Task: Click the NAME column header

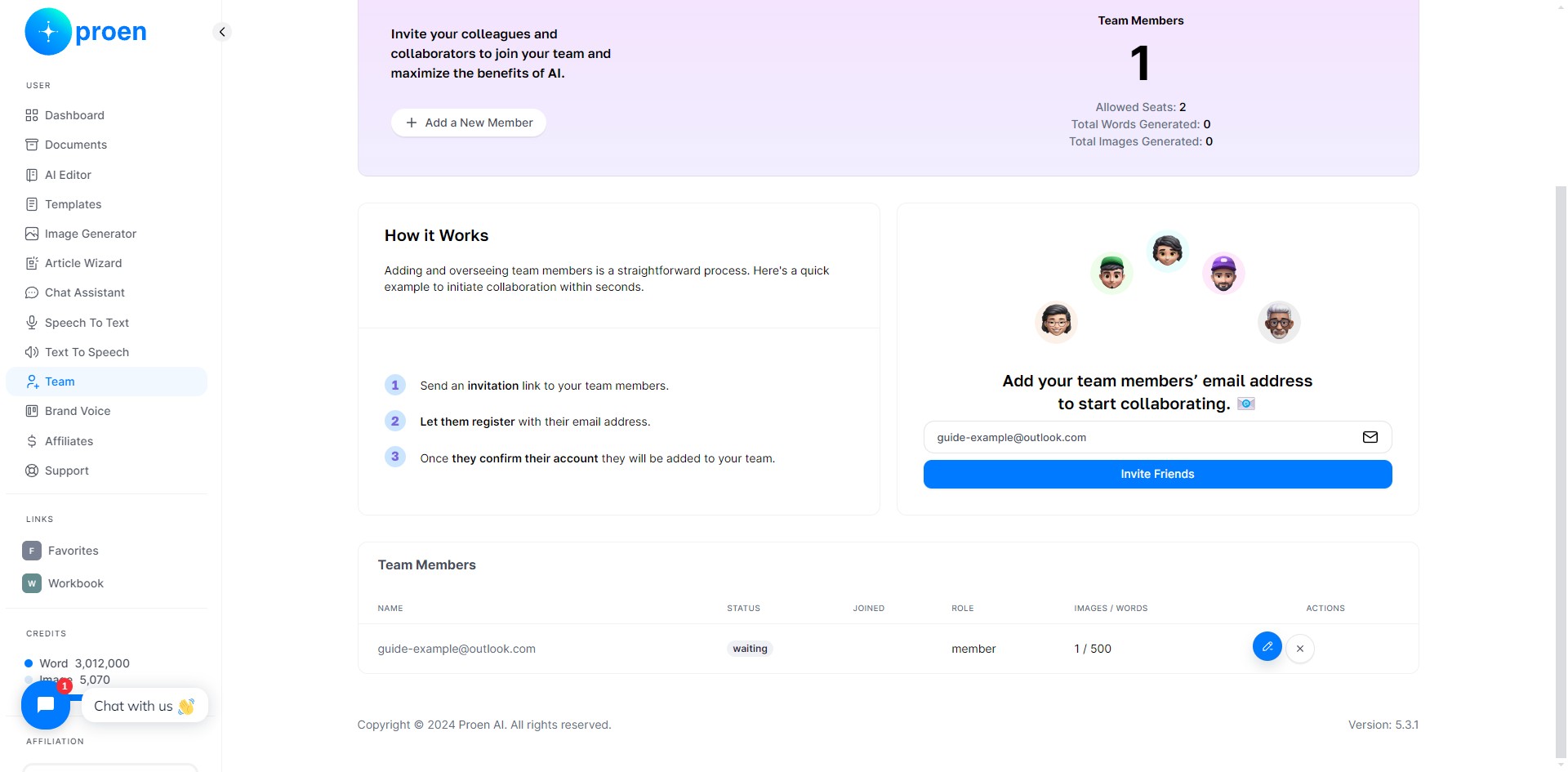Action: coord(390,609)
